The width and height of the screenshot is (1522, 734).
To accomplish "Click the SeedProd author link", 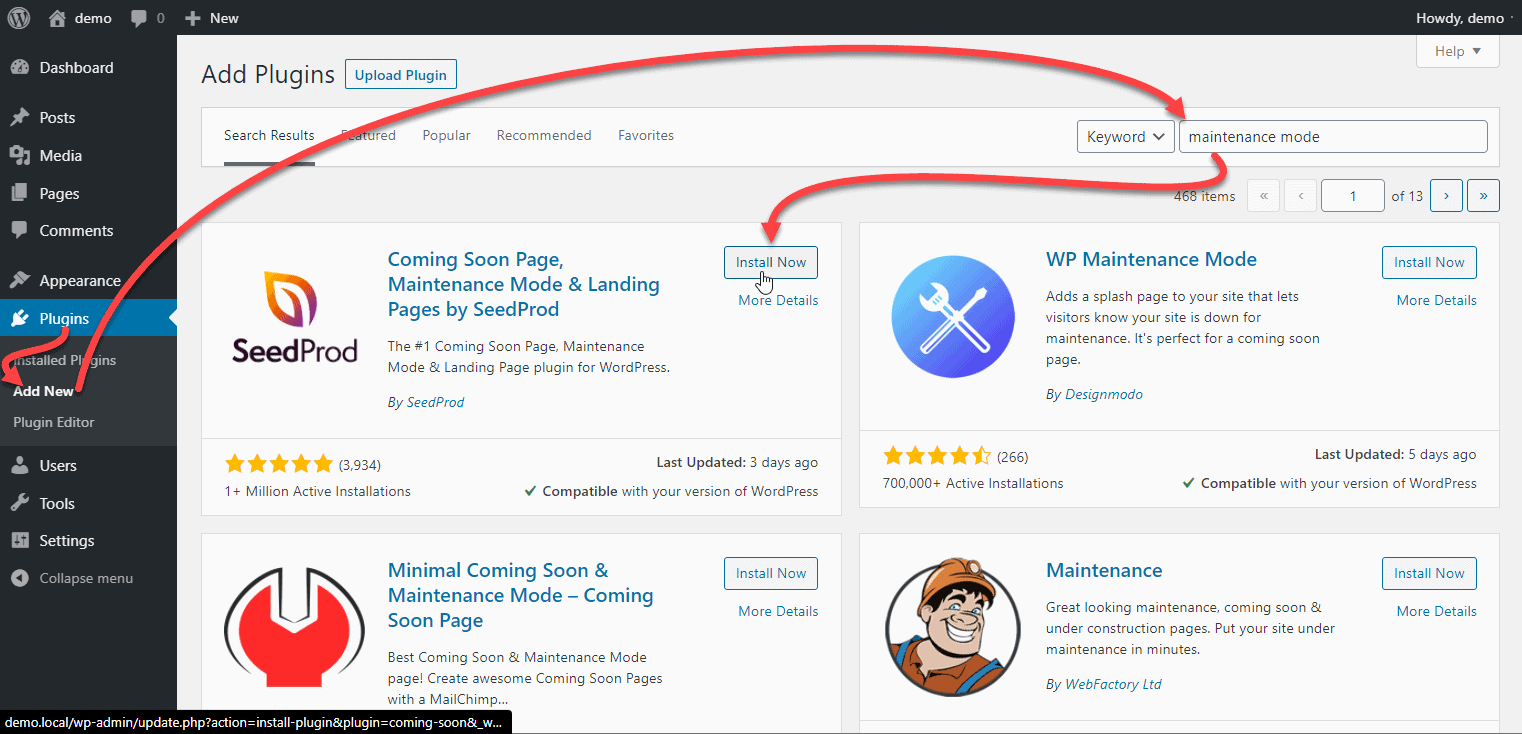I will coord(435,402).
